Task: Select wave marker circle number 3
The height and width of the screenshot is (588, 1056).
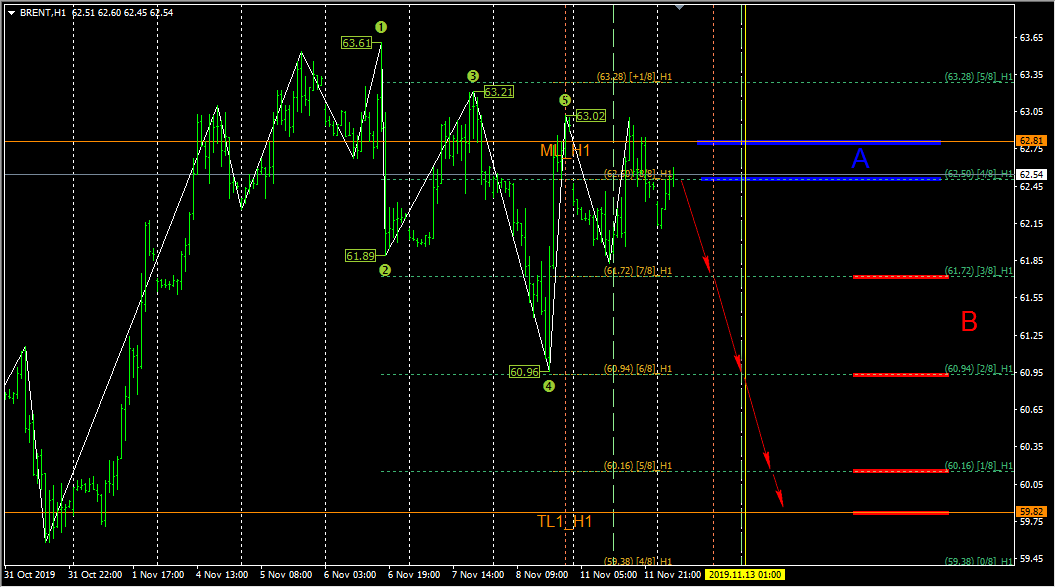Action: pyautogui.click(x=473, y=76)
